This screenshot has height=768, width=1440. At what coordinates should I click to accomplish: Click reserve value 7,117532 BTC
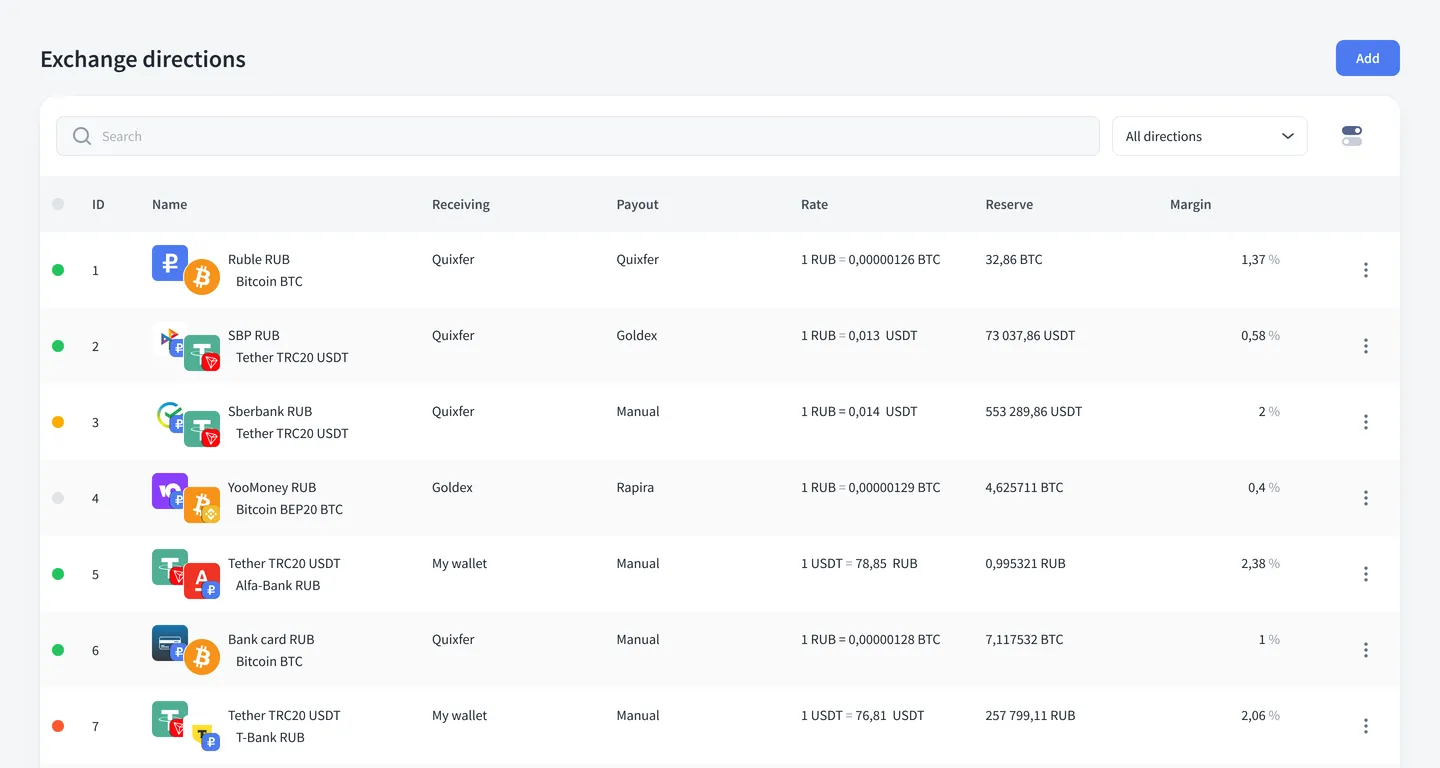click(x=1024, y=639)
